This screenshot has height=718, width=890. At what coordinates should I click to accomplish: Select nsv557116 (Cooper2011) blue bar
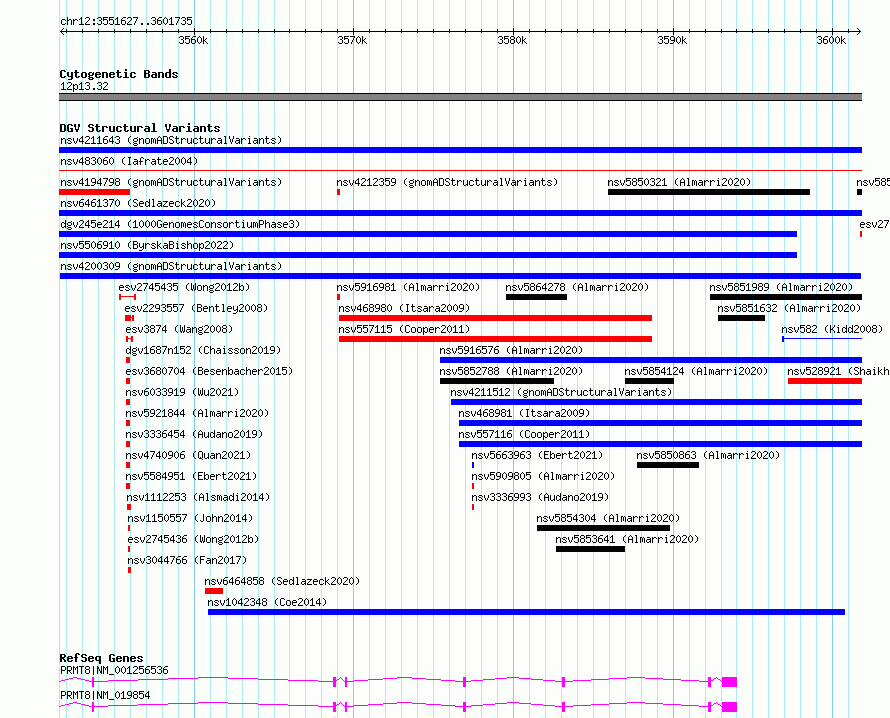click(661, 444)
